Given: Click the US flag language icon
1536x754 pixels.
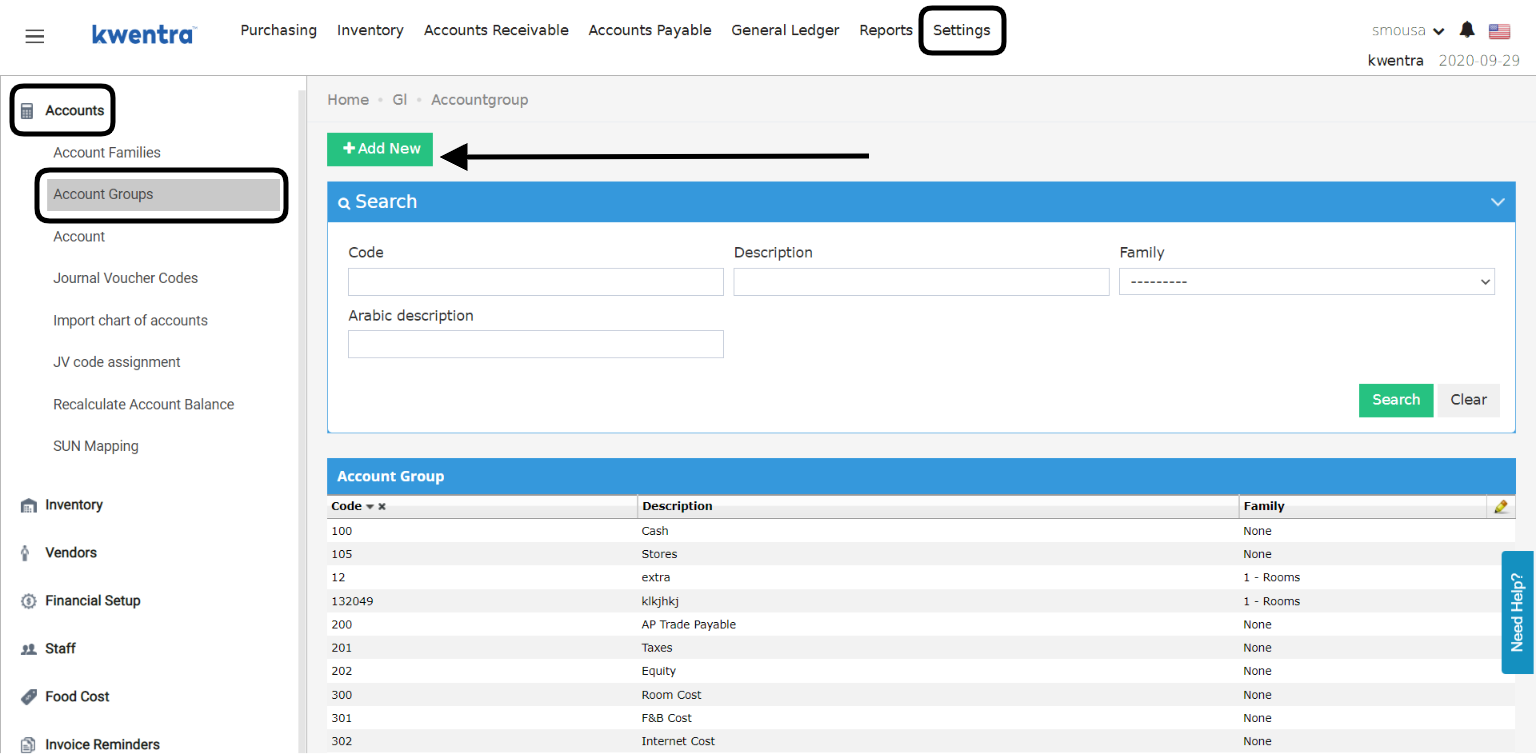Looking at the screenshot, I should (x=1499, y=31).
